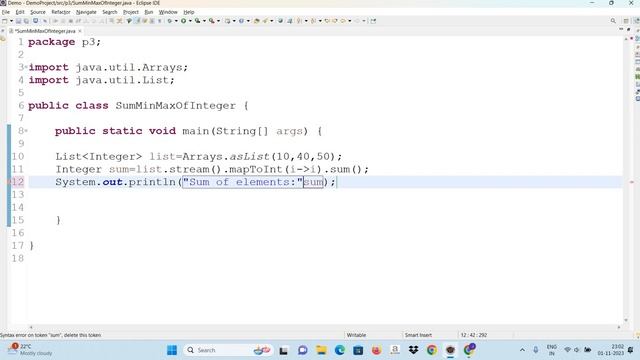This screenshot has width=640, height=360.
Task: Open the Run menu
Action: pyautogui.click(x=149, y=12)
